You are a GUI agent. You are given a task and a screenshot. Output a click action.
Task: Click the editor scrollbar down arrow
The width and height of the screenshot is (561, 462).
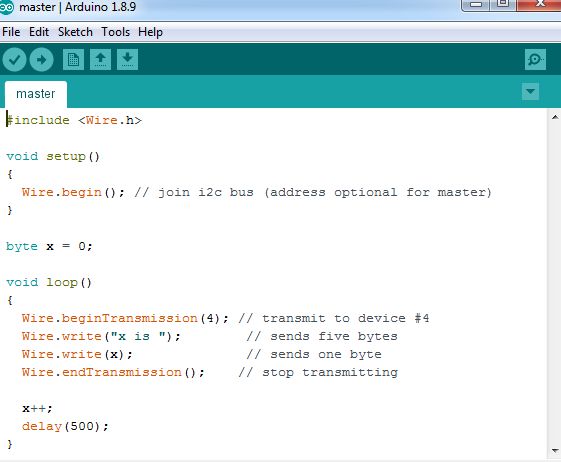pos(555,451)
